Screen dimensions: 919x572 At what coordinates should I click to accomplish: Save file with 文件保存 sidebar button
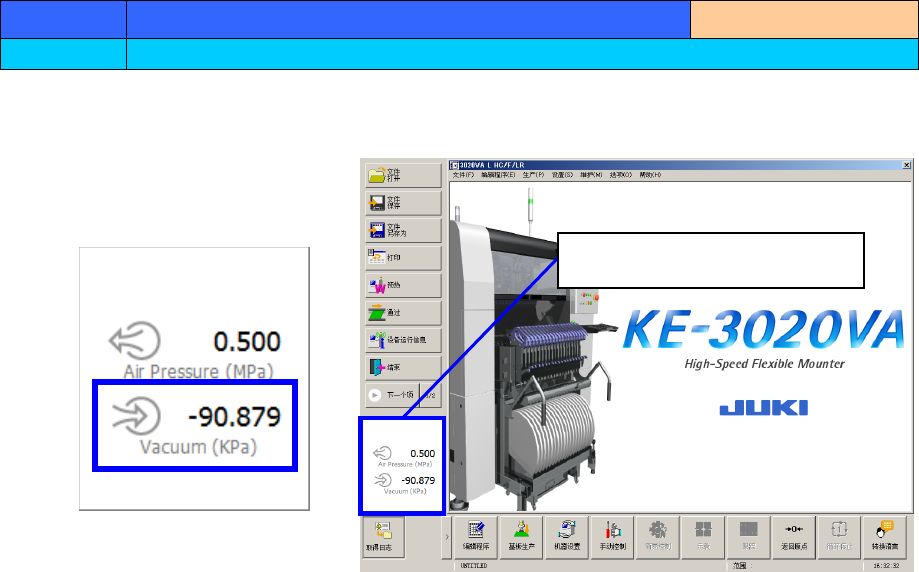click(x=403, y=203)
